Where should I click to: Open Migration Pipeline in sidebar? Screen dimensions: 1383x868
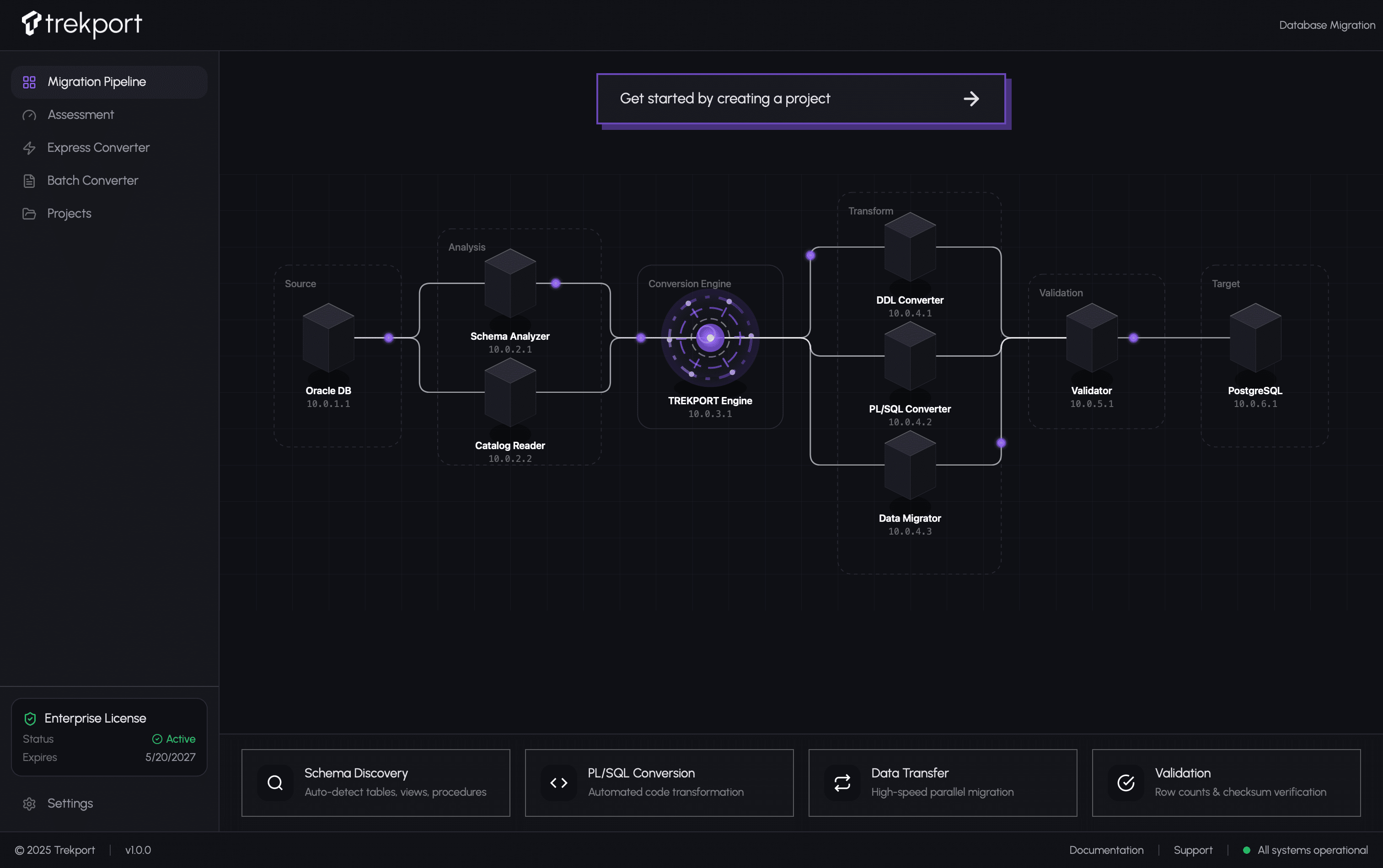tap(109, 82)
